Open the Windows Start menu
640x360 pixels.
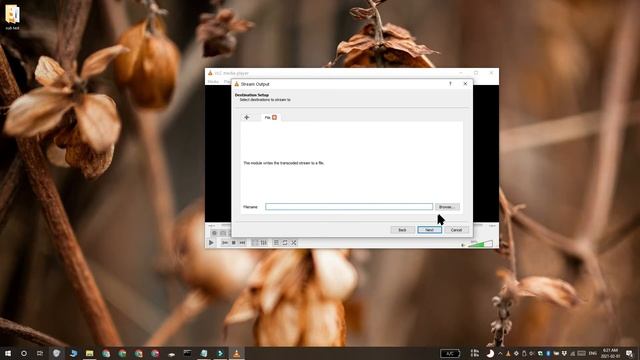tap(7, 353)
